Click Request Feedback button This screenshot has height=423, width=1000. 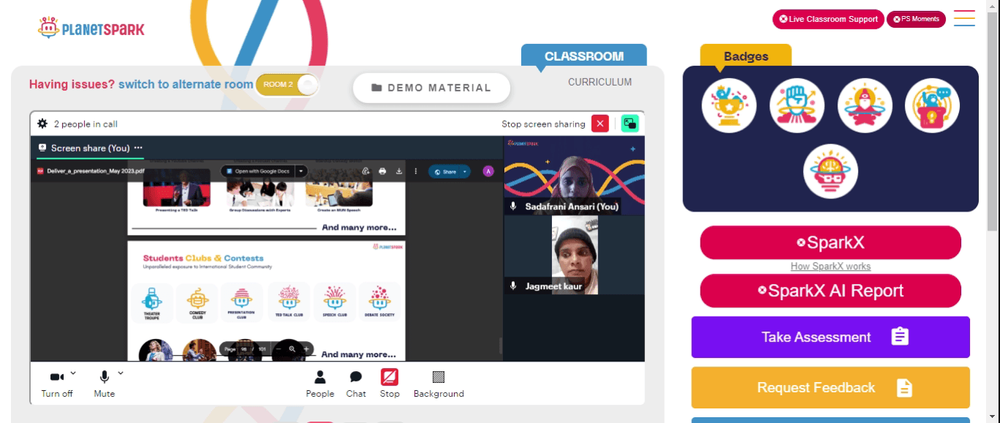[x=830, y=387]
